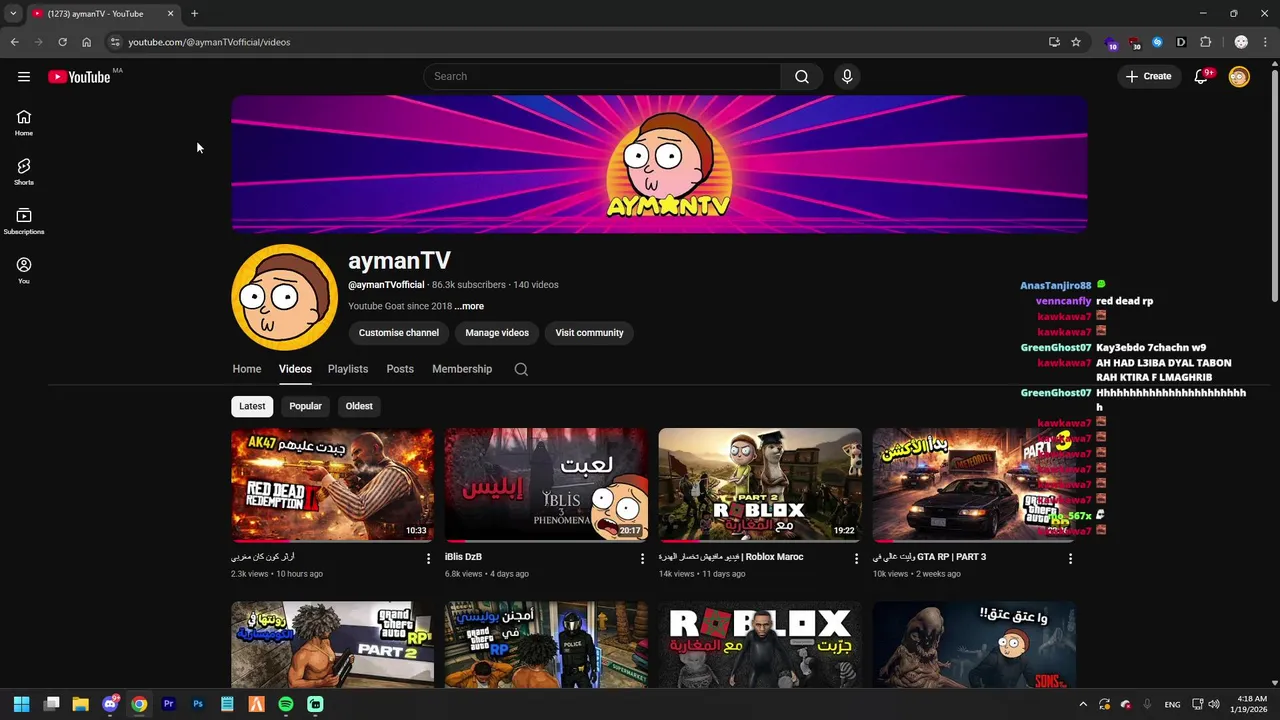Open the iBlis DzB video title
The image size is (1280, 720).
pos(463,557)
